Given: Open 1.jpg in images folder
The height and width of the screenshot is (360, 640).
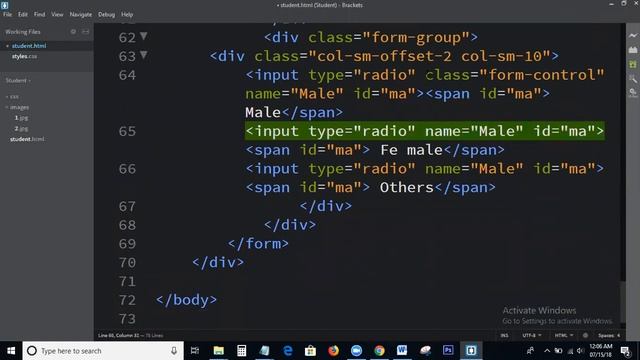Looking at the screenshot, I should click(21, 118).
